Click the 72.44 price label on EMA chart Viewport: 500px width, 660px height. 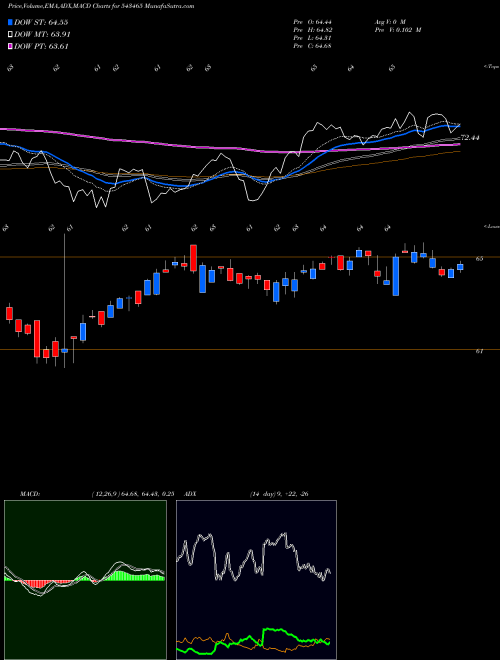[470, 138]
